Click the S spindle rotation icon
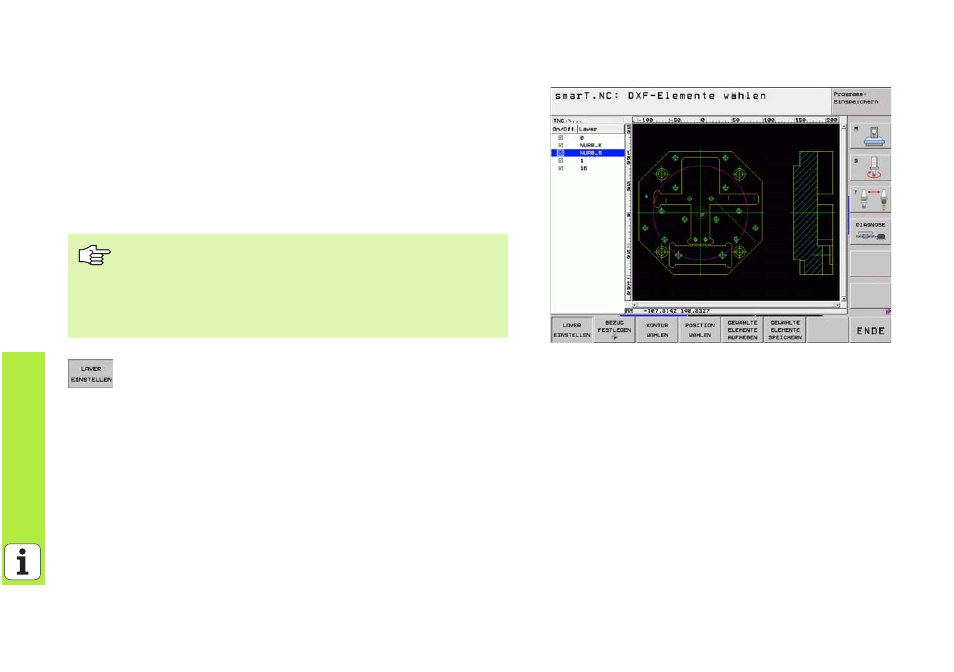Image resolution: width=954 pixels, height=672 pixels. point(870,167)
